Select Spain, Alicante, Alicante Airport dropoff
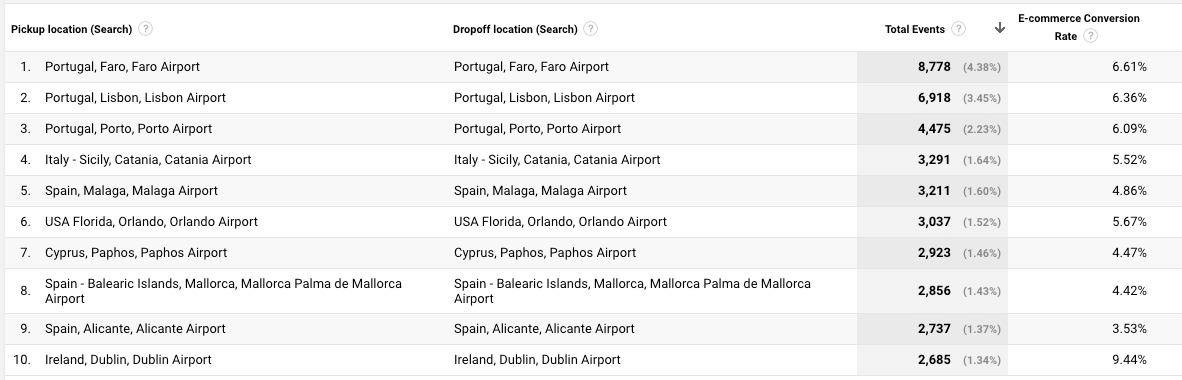1182x380 pixels. 544,328
